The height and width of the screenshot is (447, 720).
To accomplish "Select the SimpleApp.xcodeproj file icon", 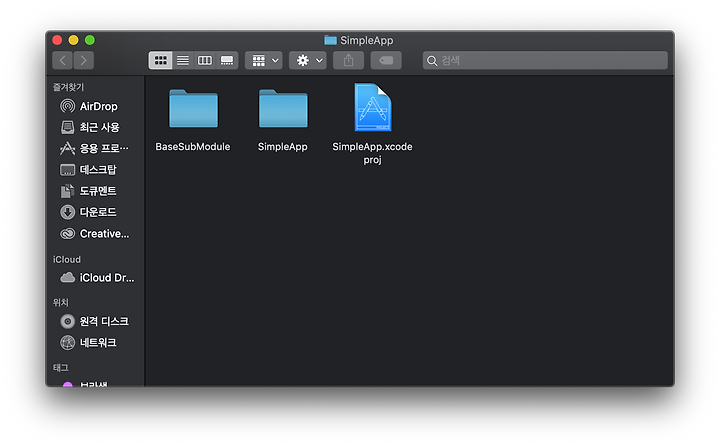I will (x=373, y=107).
